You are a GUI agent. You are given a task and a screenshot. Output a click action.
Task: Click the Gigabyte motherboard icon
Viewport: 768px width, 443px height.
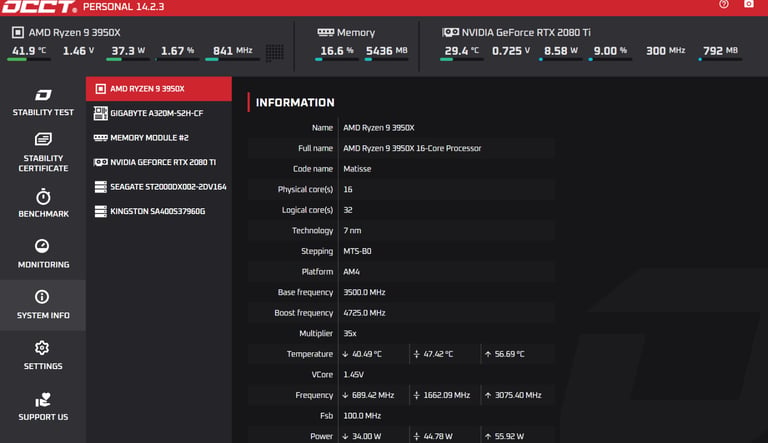[100, 113]
